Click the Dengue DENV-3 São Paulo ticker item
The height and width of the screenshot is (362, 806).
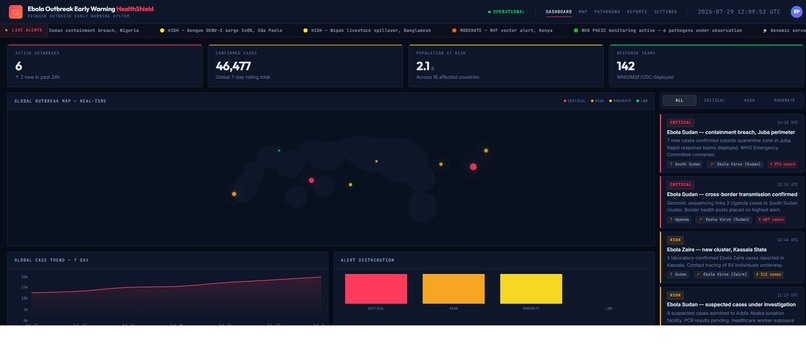pos(221,30)
